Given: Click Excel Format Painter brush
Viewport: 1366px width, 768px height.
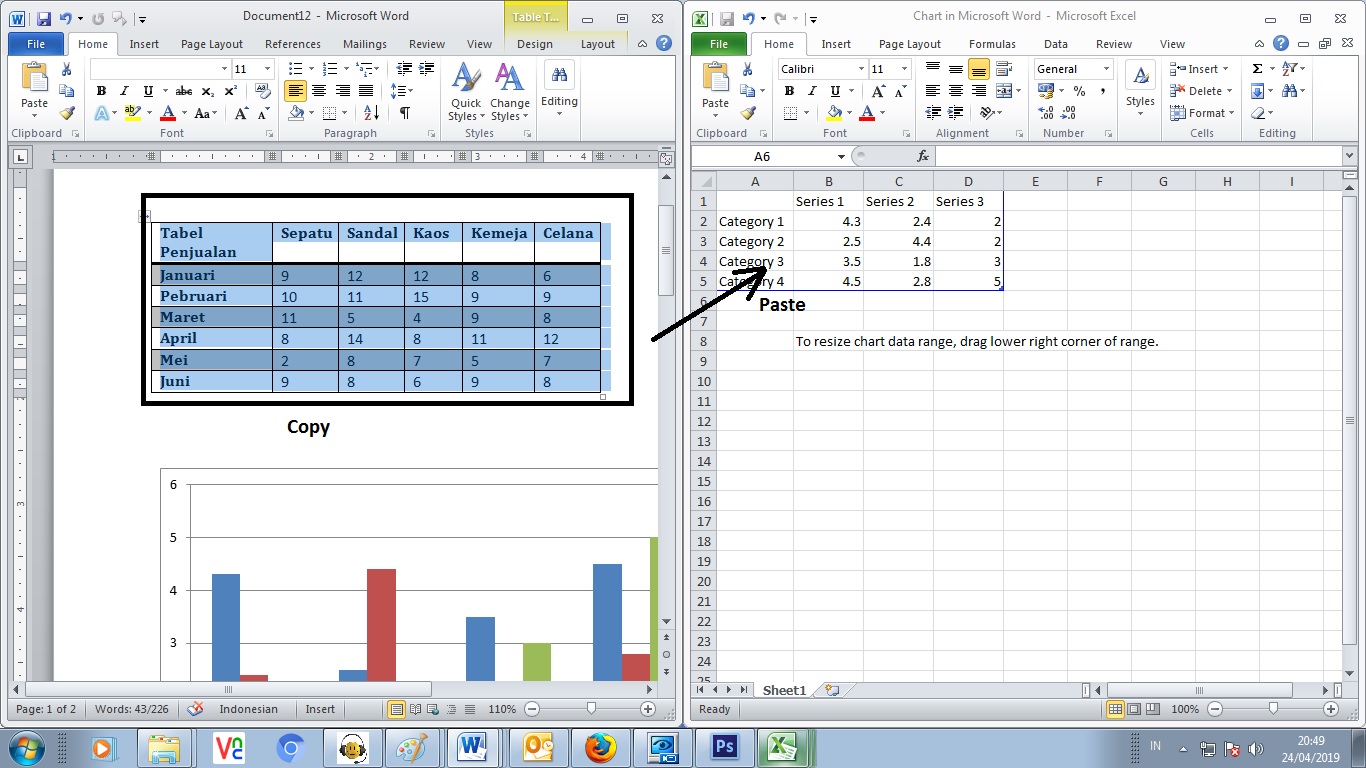Looking at the screenshot, I should pyautogui.click(x=747, y=113).
